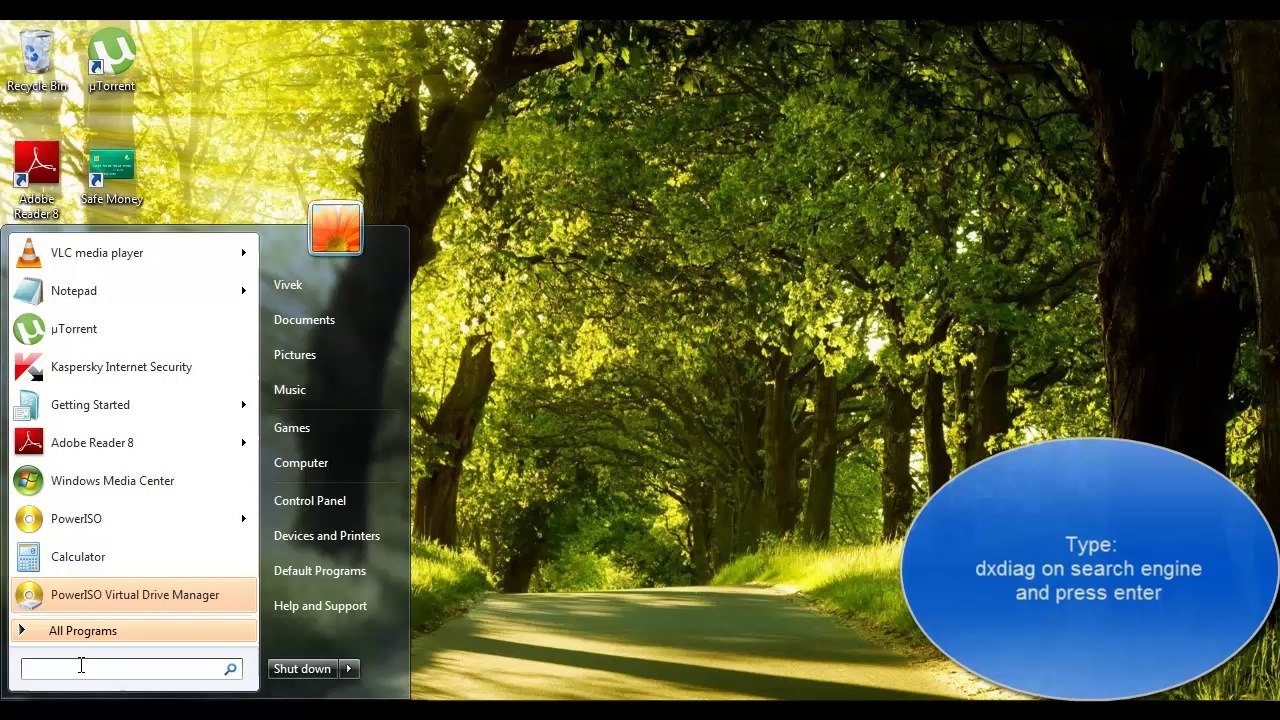1280x720 pixels.
Task: Open Games from Start menu
Action: [x=292, y=428]
